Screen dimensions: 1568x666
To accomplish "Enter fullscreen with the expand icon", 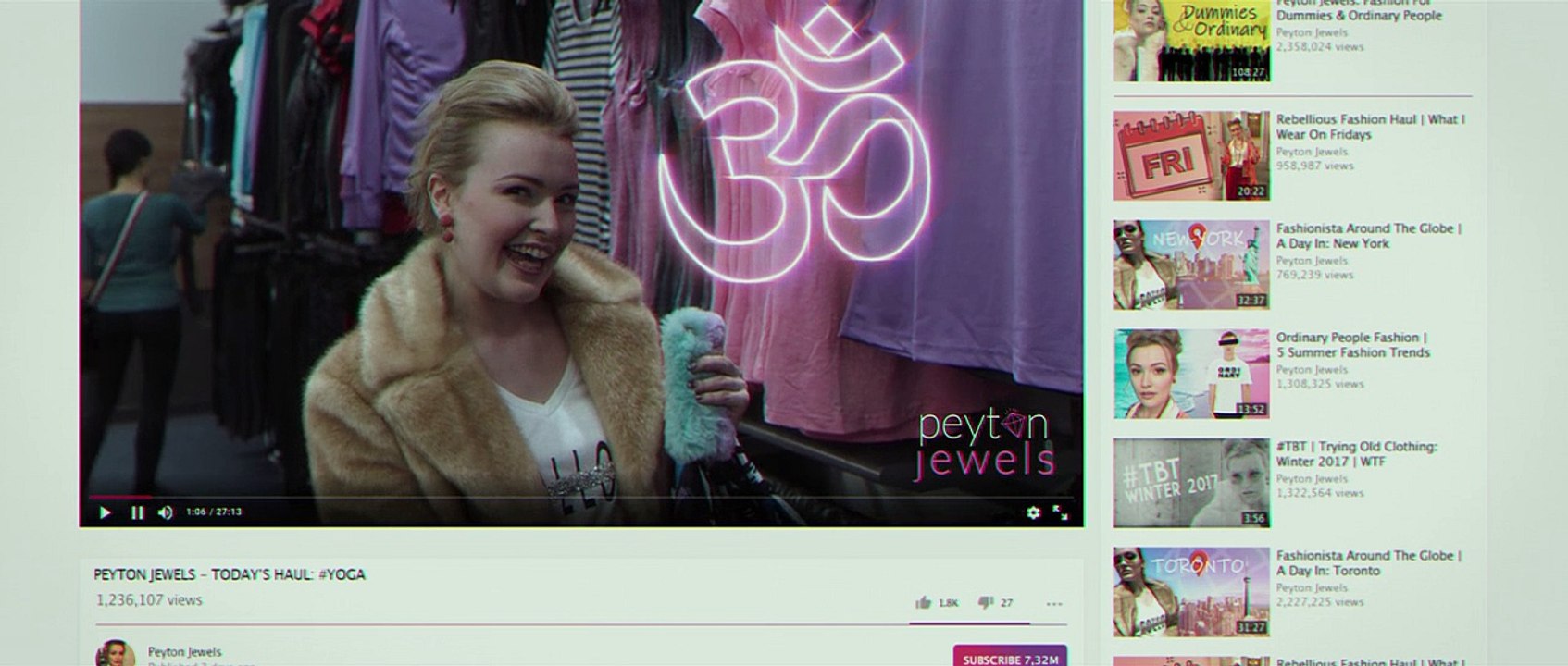I will (x=1061, y=512).
